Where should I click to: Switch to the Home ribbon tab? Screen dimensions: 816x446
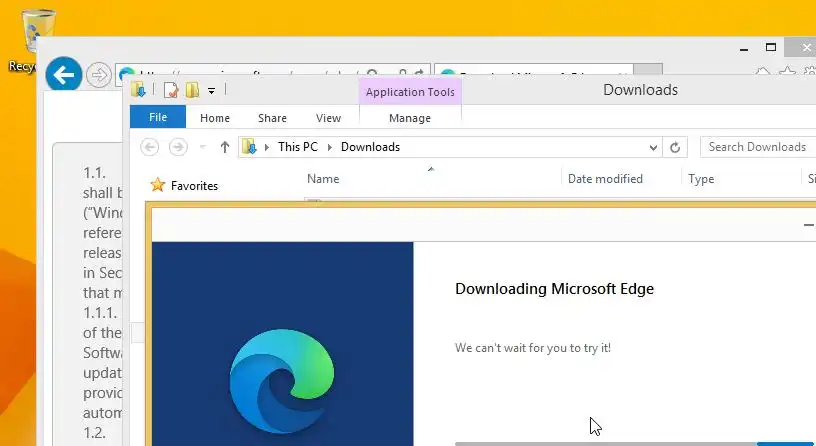[x=215, y=118]
